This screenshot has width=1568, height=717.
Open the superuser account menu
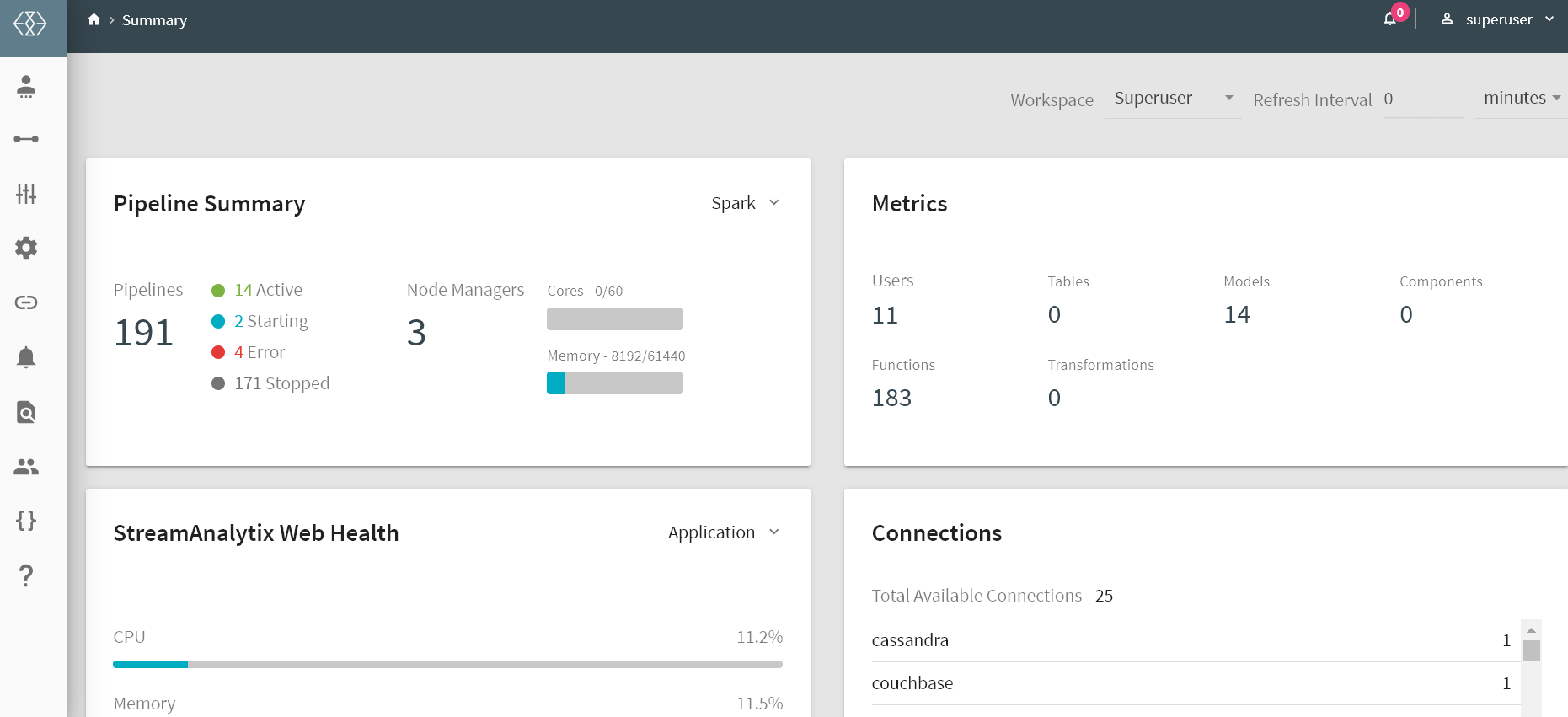(x=1497, y=19)
